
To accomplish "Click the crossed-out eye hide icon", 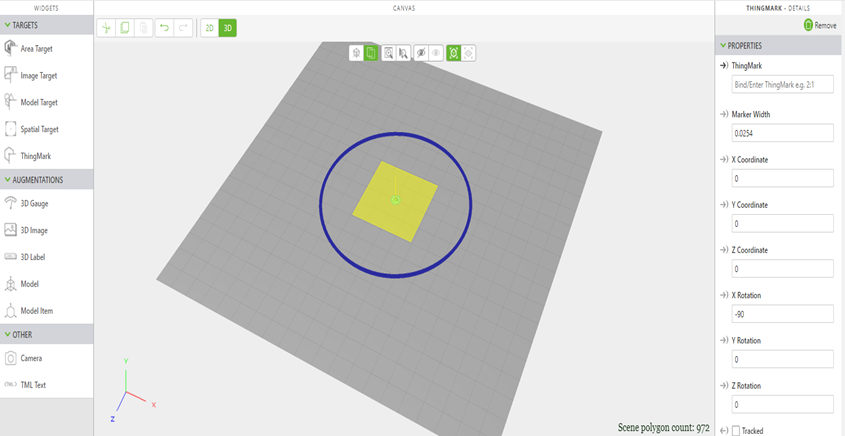I will click(x=421, y=53).
